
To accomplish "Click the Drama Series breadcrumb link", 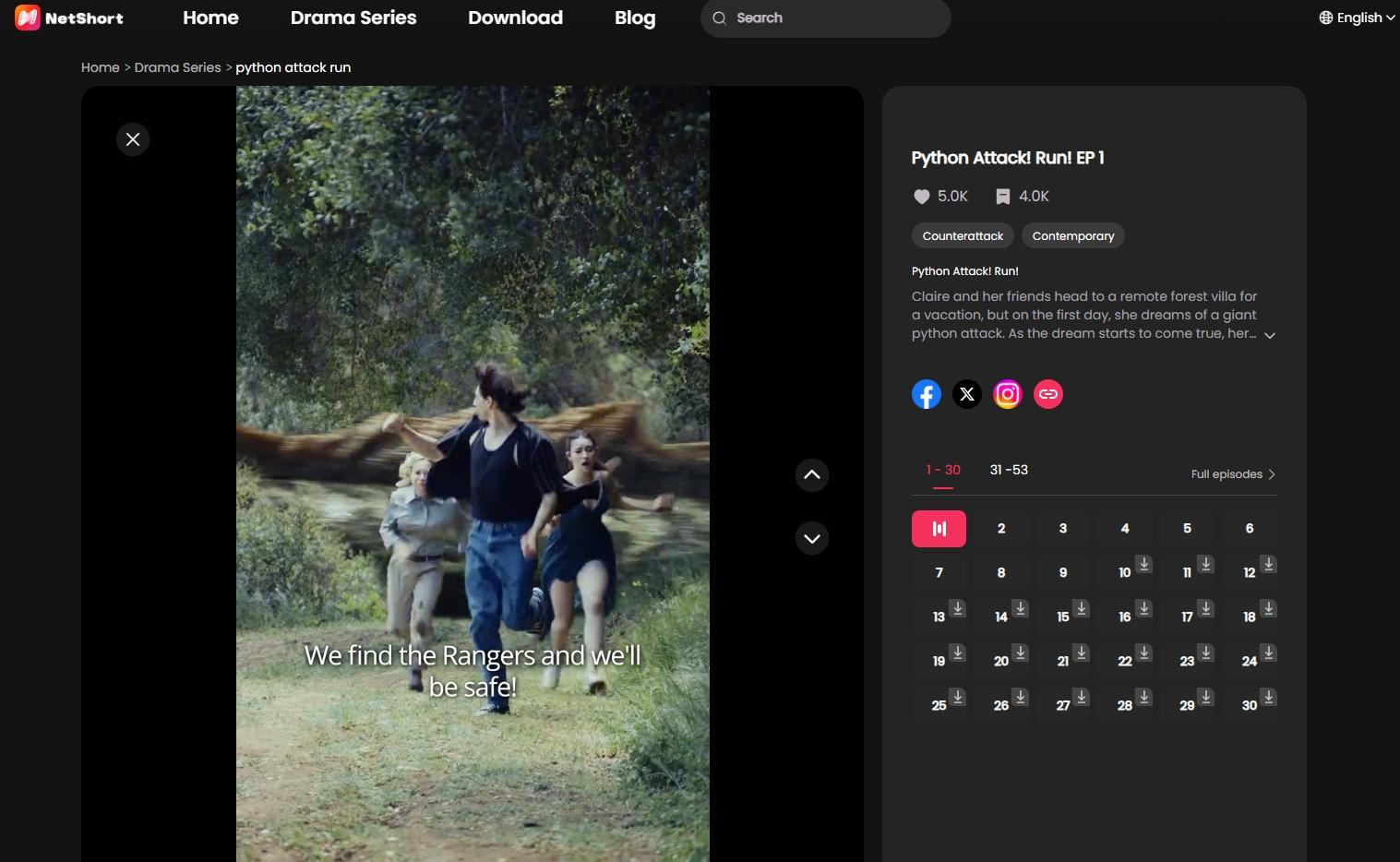I will pyautogui.click(x=177, y=67).
